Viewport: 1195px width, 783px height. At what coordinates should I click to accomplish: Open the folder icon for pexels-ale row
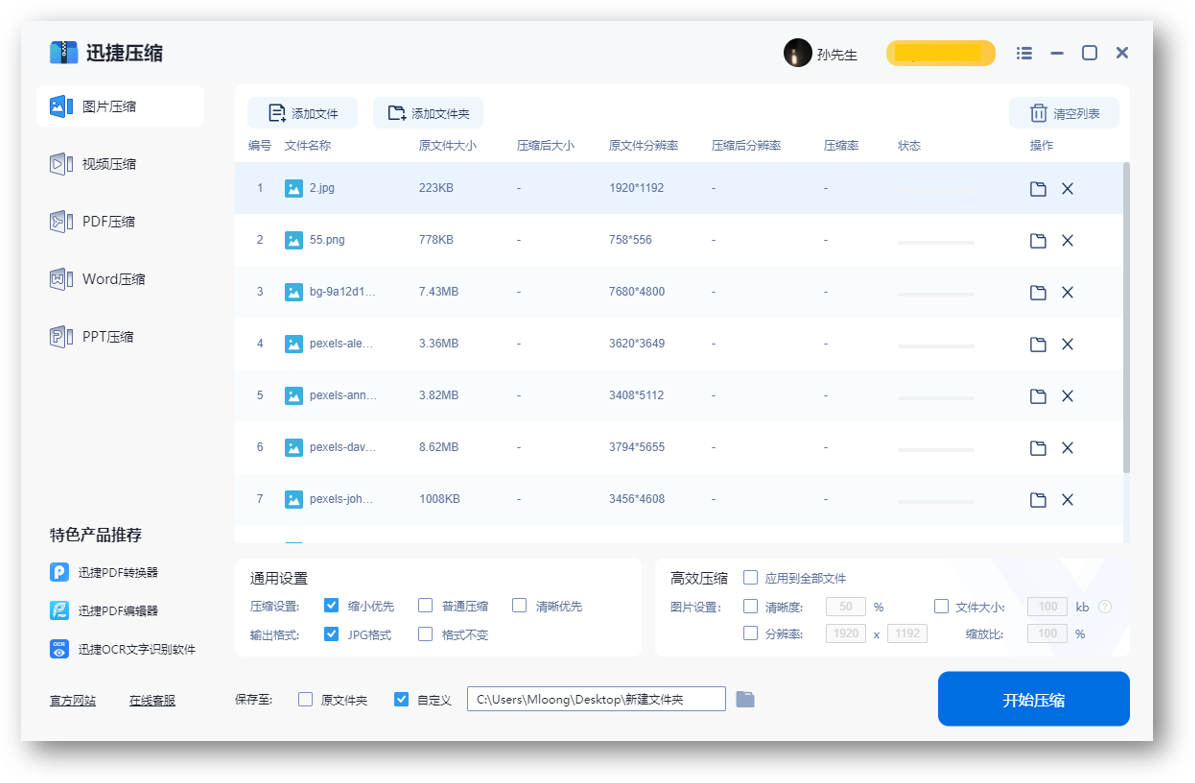[1038, 344]
